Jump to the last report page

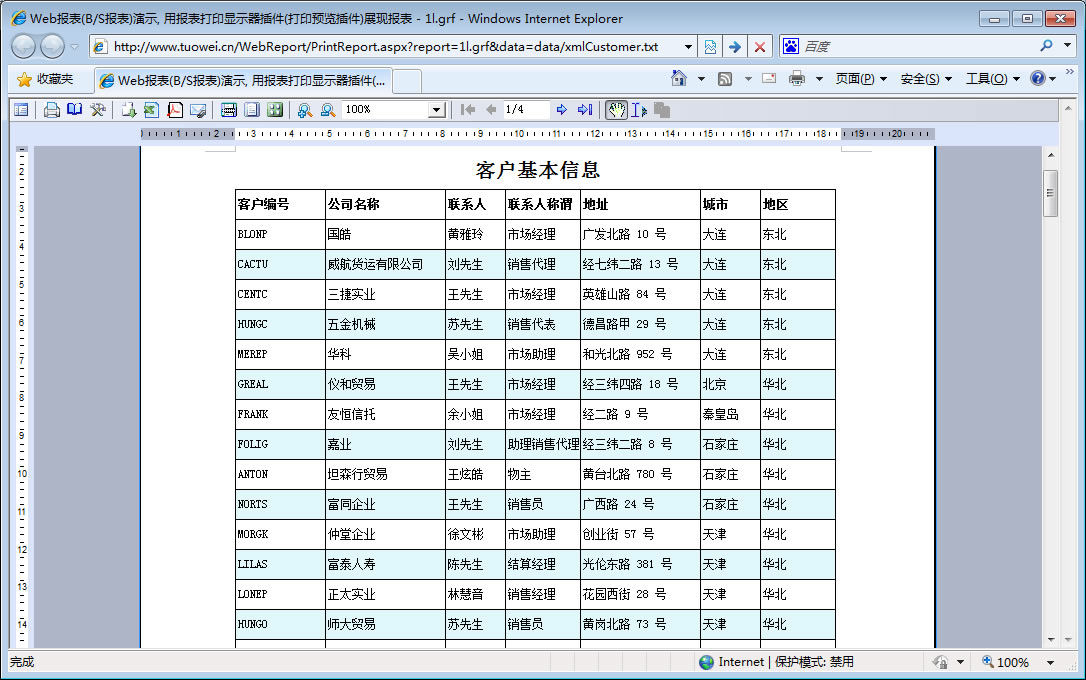tap(585, 110)
